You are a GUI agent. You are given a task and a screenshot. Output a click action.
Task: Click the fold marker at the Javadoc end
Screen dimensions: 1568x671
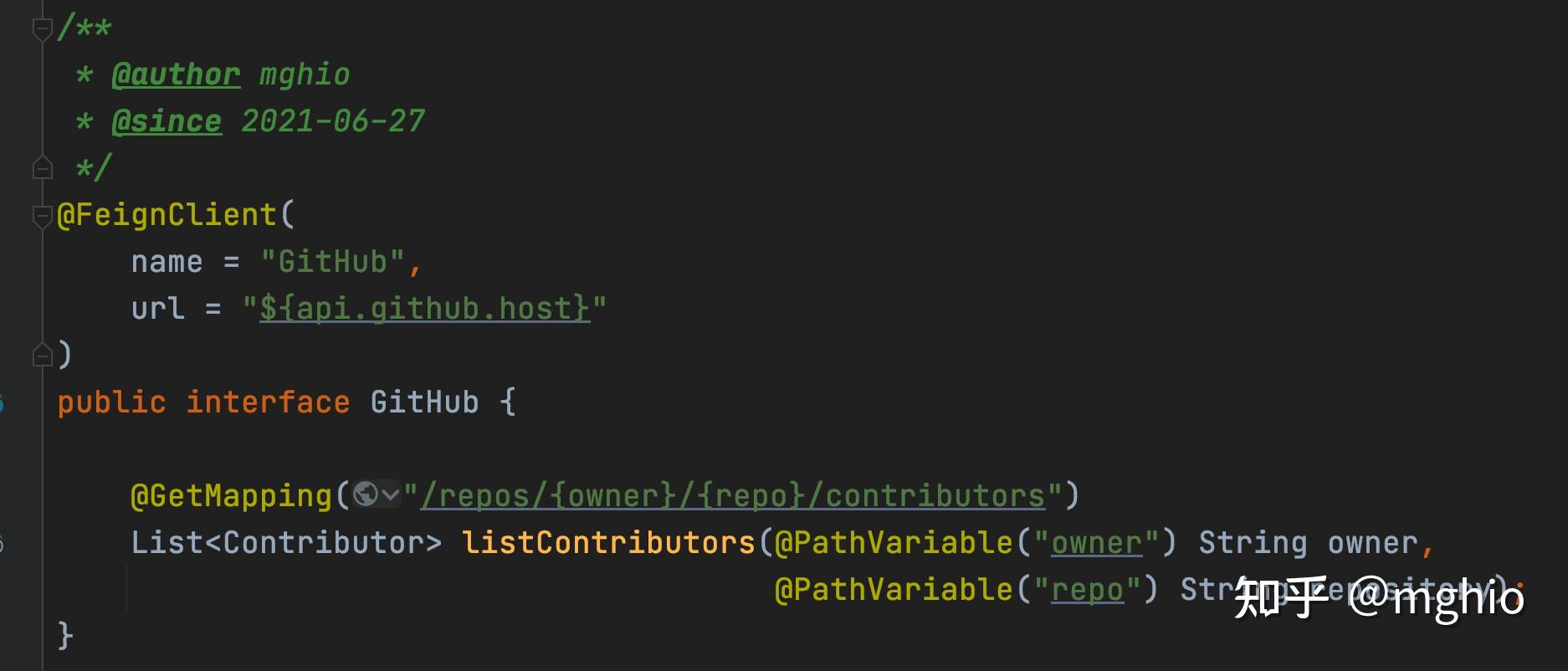tap(42, 169)
